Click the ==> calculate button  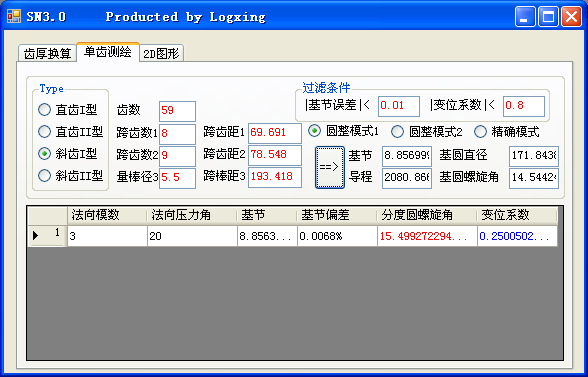click(x=330, y=167)
